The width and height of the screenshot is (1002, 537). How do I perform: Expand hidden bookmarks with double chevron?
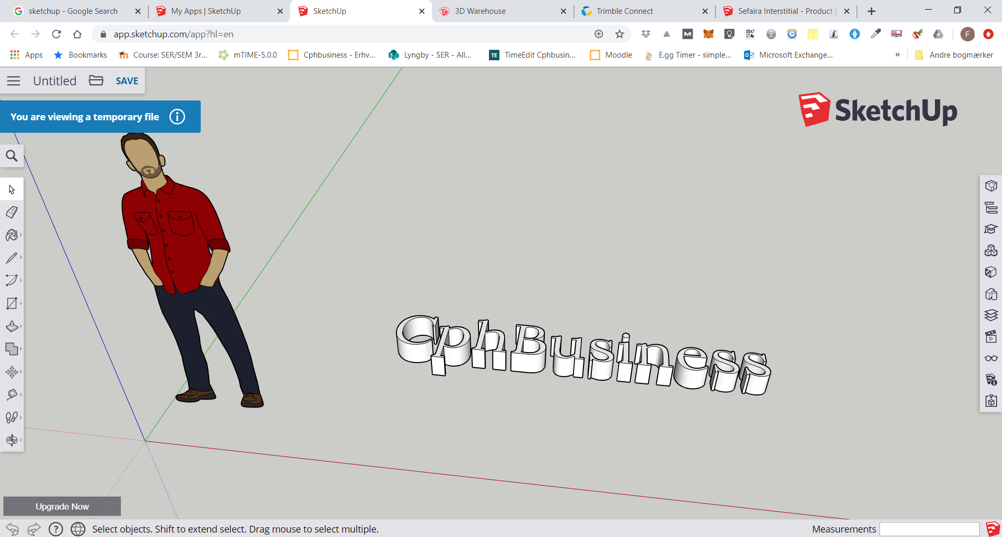pos(898,55)
